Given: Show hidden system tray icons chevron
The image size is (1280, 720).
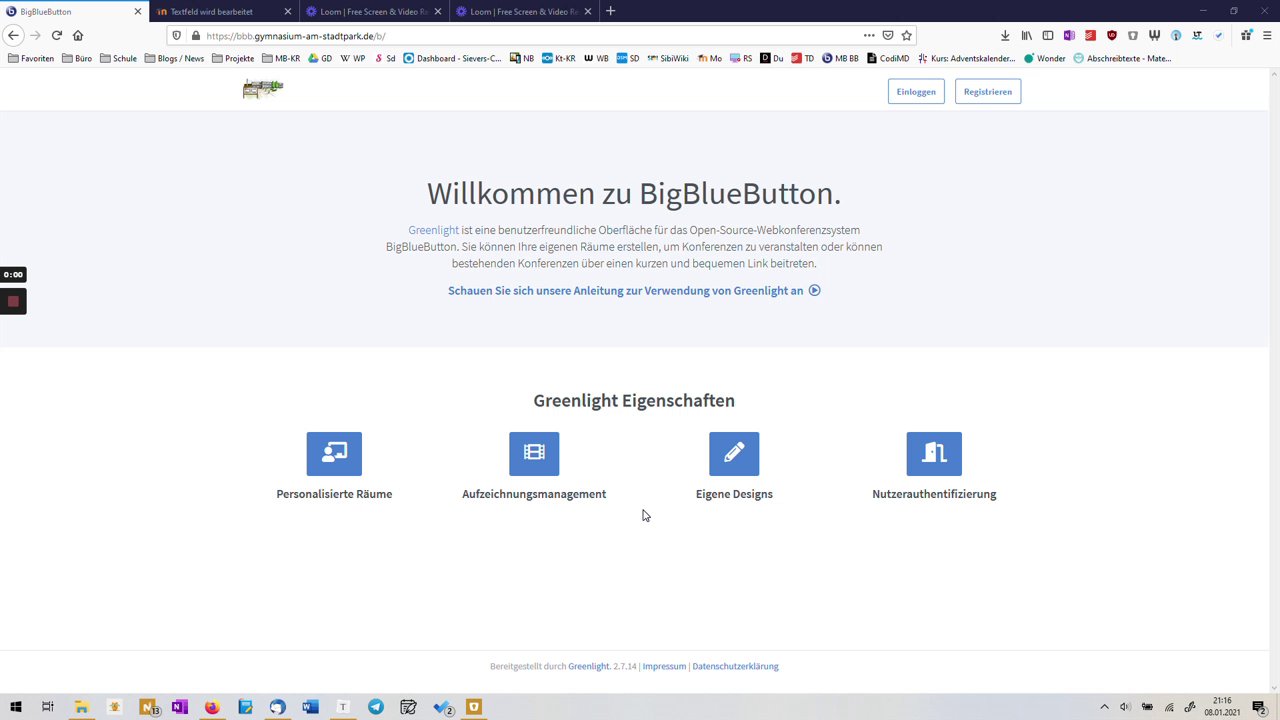Looking at the screenshot, I should [x=1104, y=707].
